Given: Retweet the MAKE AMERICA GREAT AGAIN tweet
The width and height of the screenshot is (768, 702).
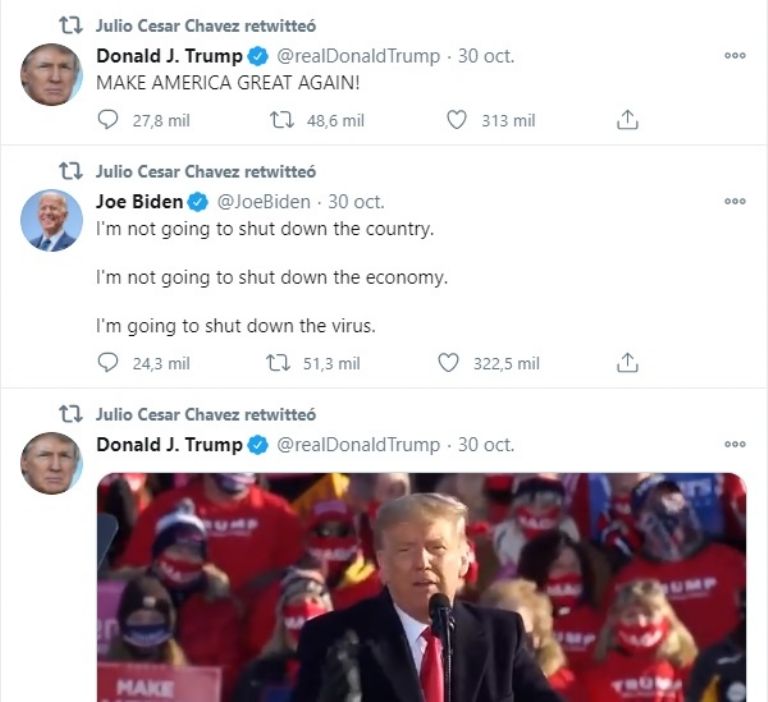Looking at the screenshot, I should pyautogui.click(x=283, y=120).
